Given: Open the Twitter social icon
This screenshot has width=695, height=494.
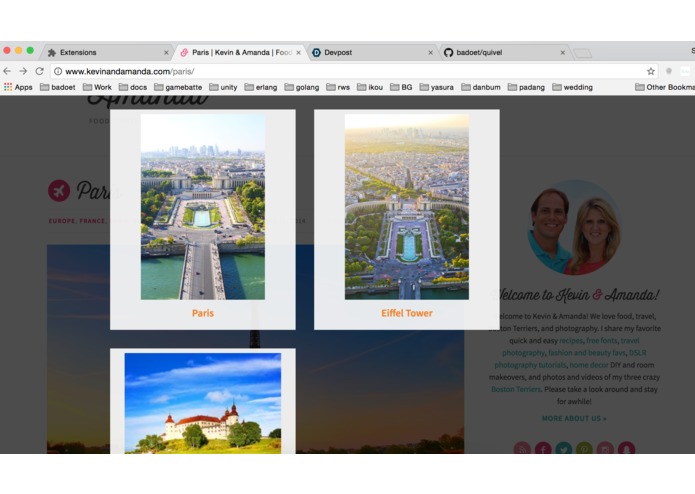Looking at the screenshot, I should (x=563, y=448).
